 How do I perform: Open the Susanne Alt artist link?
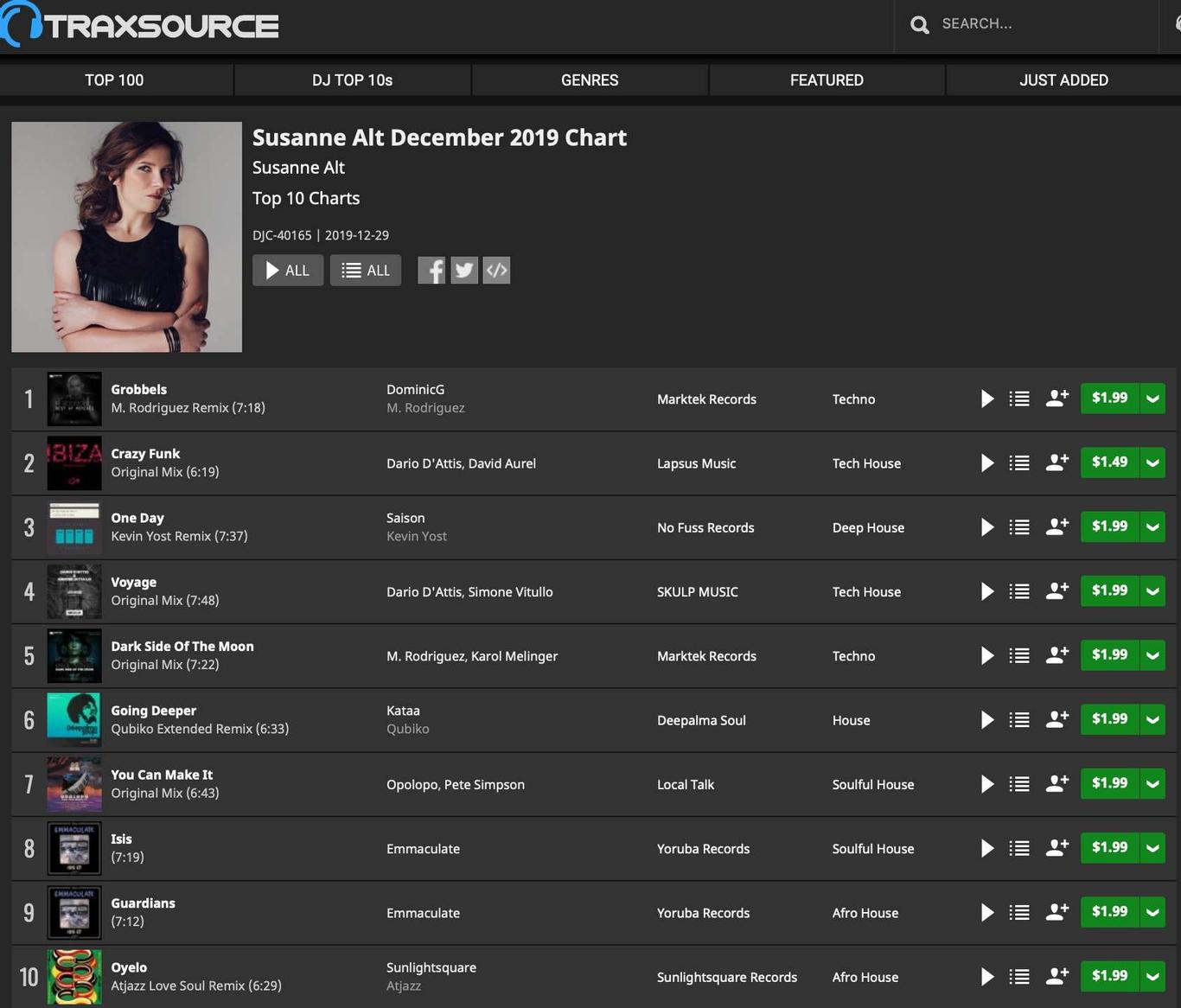[x=298, y=168]
